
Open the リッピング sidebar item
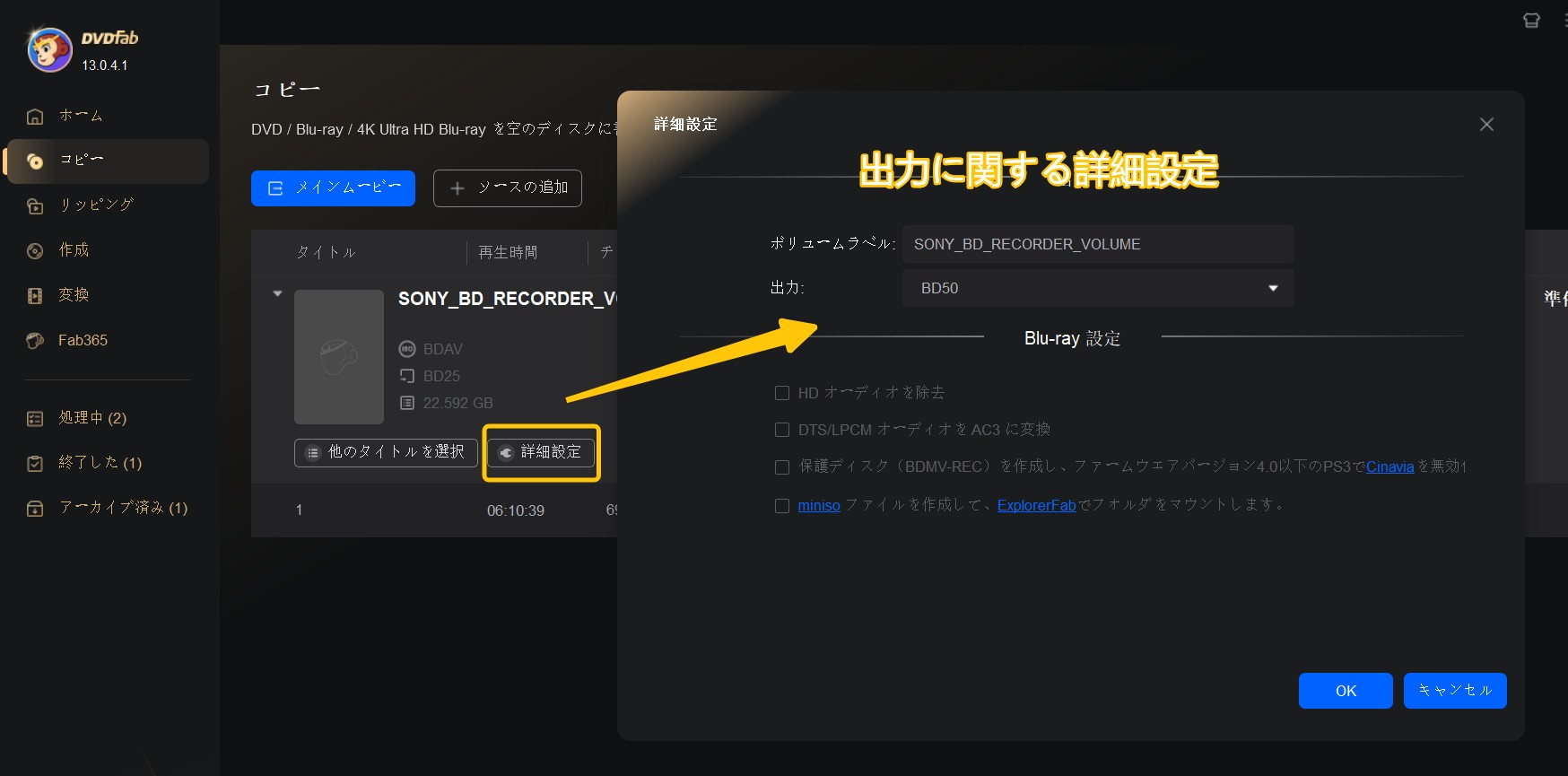pyautogui.click(x=108, y=205)
